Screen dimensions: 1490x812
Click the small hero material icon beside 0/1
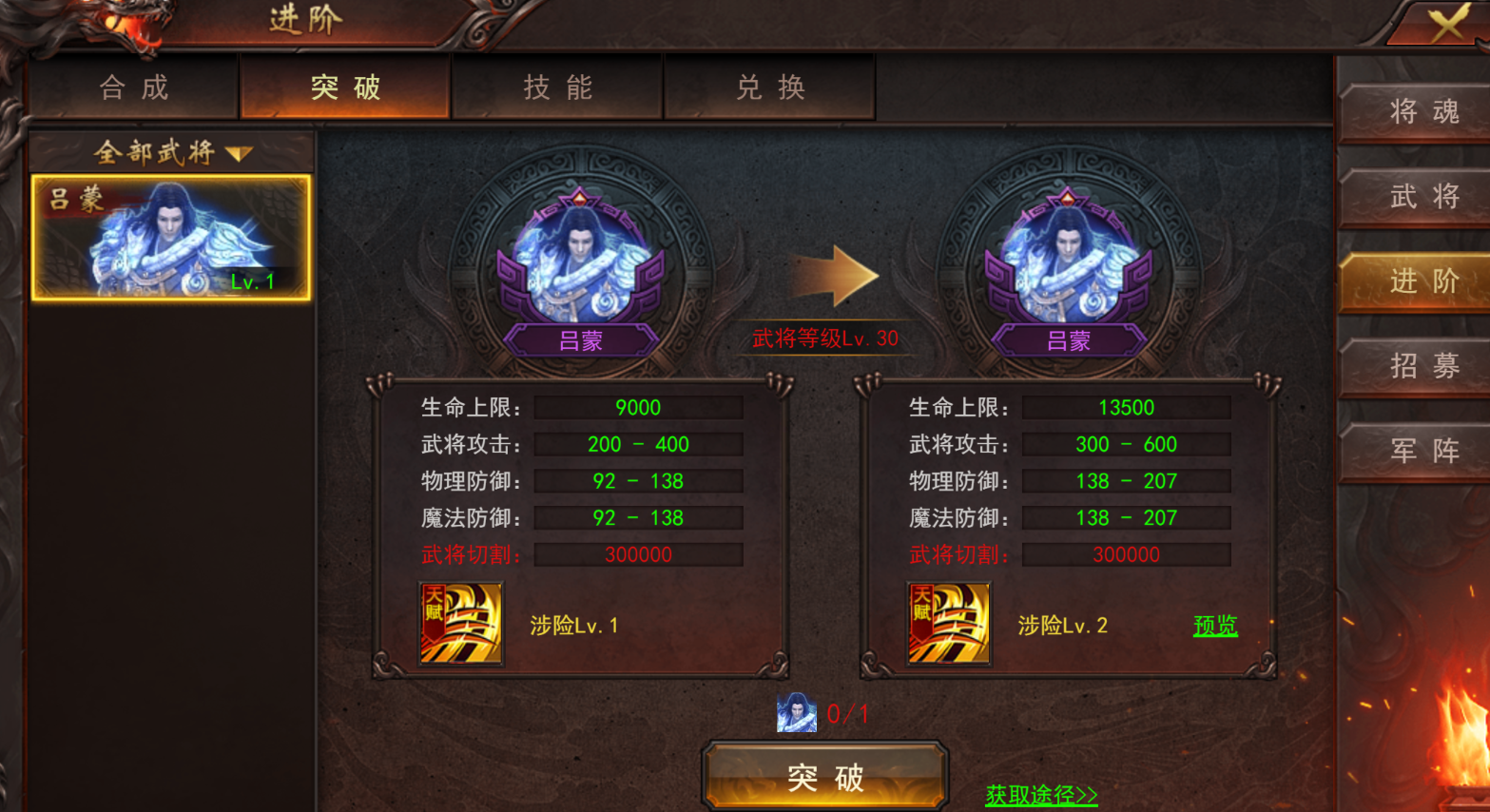tap(797, 712)
